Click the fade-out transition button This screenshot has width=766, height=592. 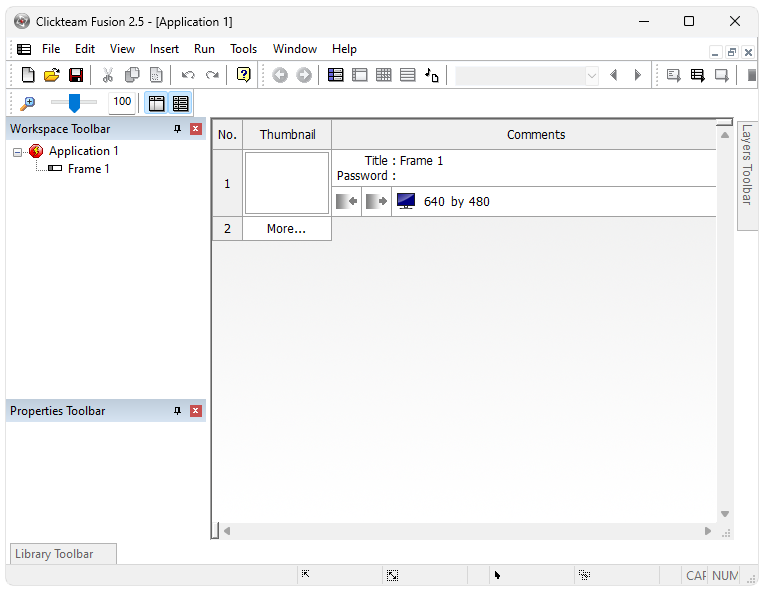point(376,201)
